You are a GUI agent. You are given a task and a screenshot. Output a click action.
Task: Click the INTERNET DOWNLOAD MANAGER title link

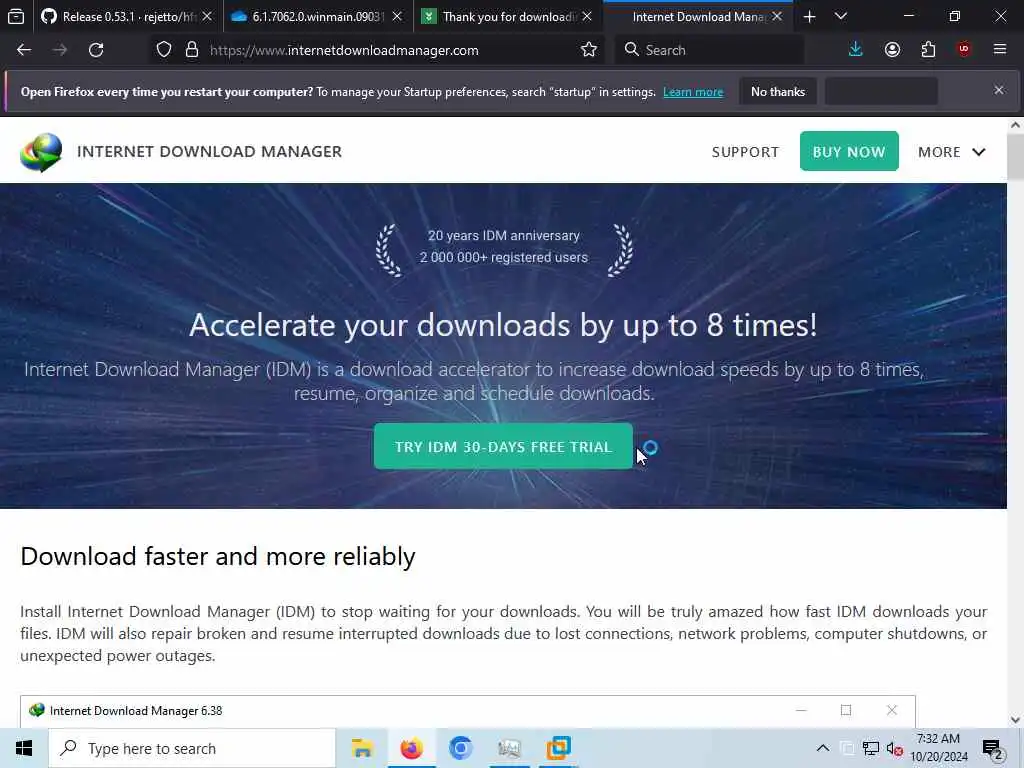209,152
